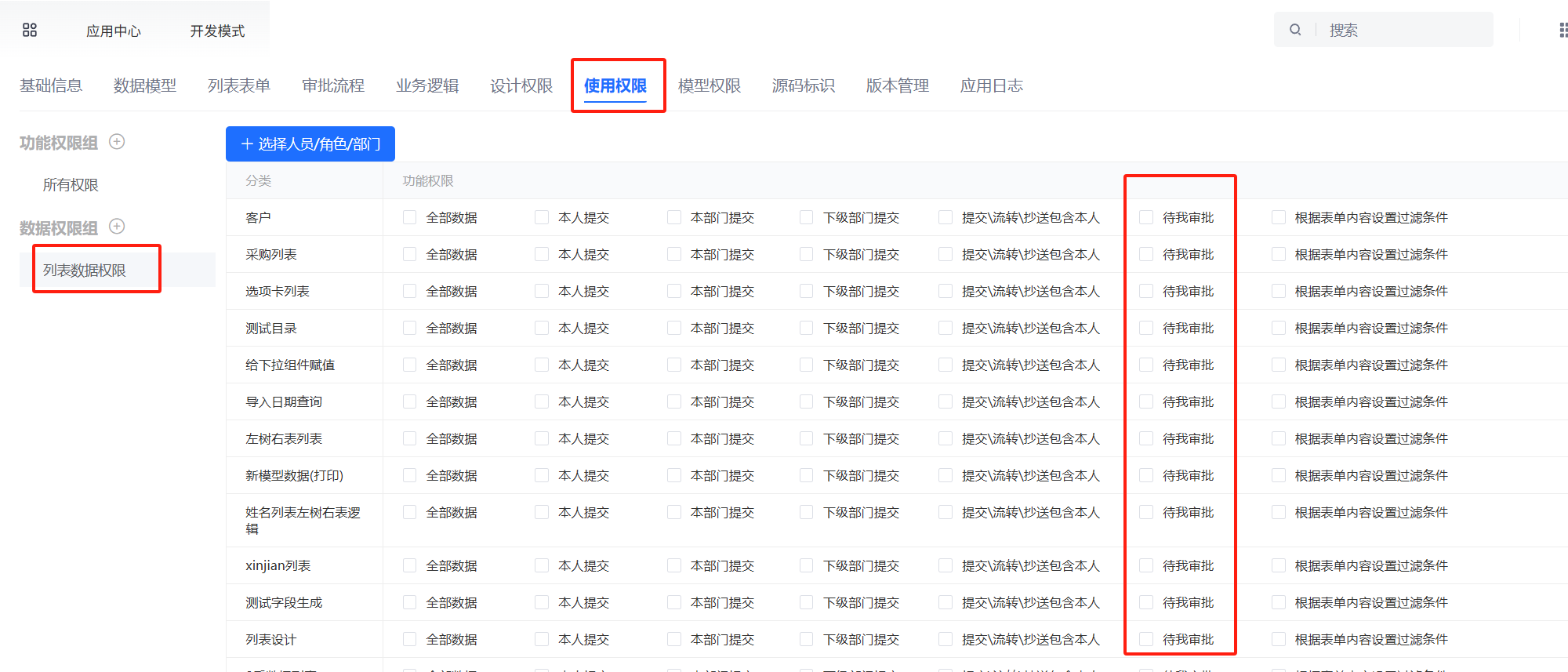Click the 选项卡列表 category cell
The image size is (1568, 672).
coord(304,291)
